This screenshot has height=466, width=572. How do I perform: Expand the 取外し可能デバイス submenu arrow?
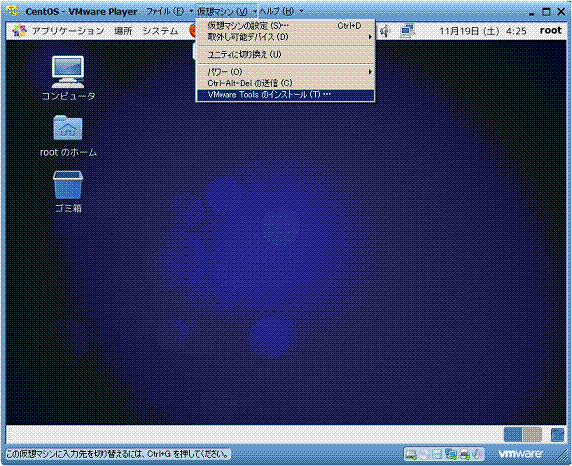pos(370,37)
